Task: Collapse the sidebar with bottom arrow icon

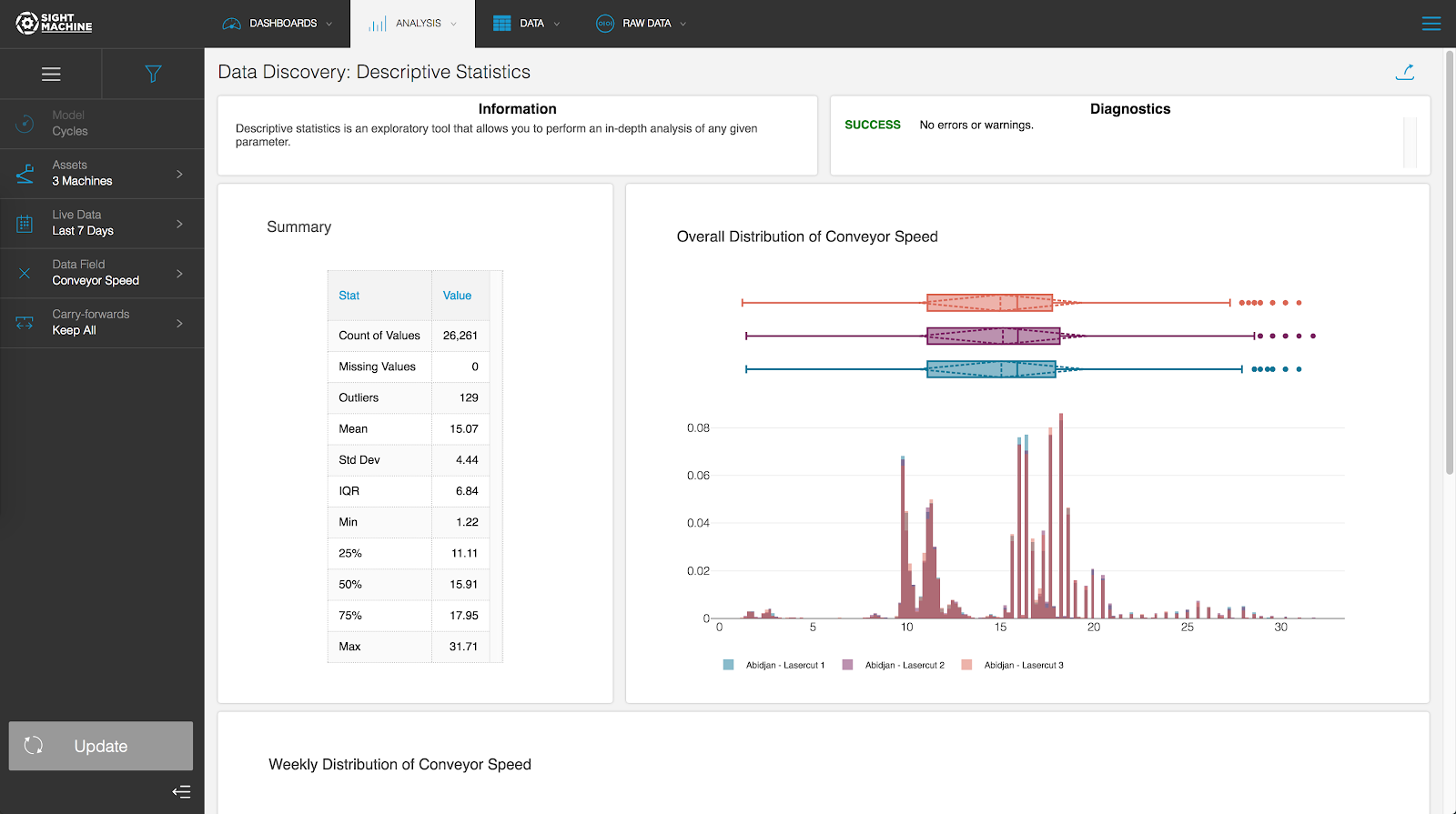Action: (181, 791)
